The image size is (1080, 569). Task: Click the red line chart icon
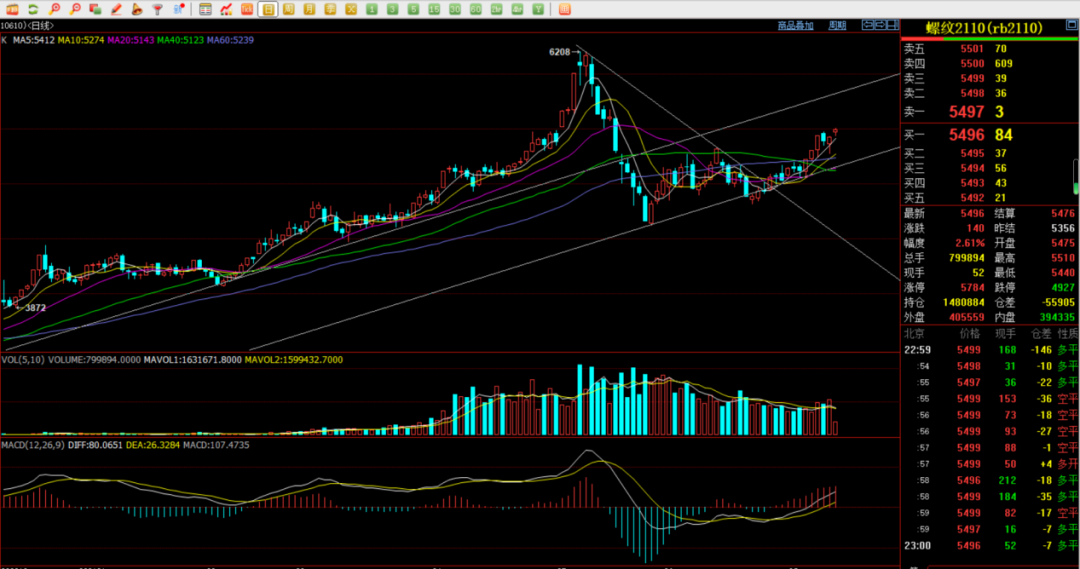226,9
